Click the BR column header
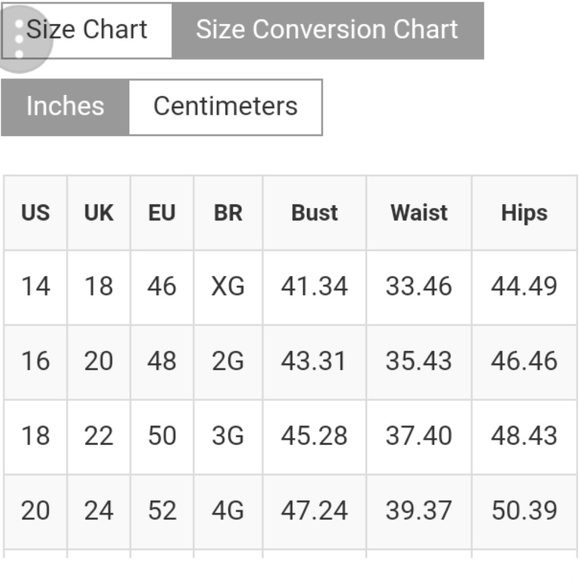 (x=228, y=213)
